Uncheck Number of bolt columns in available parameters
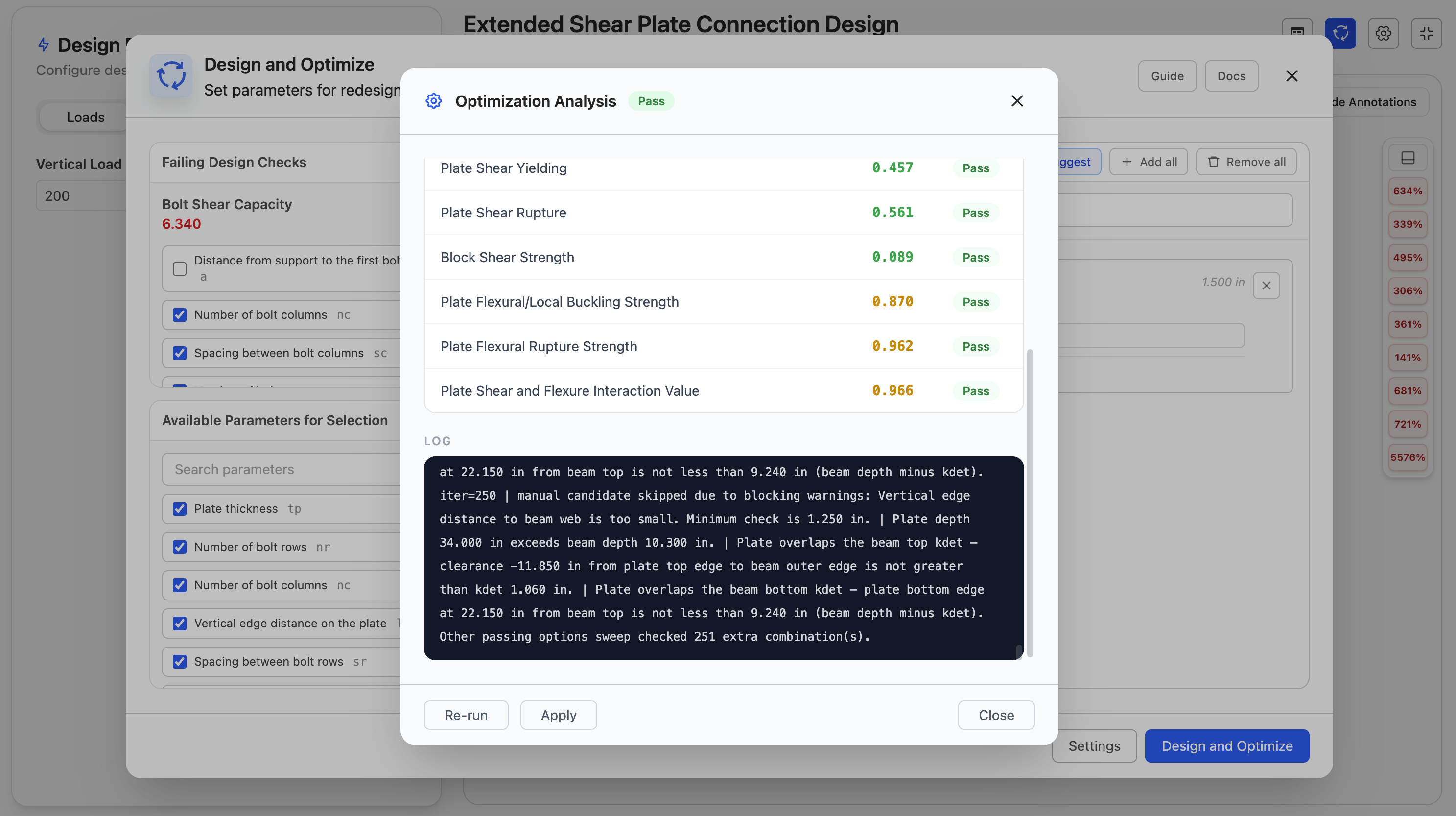Image resolution: width=1456 pixels, height=816 pixels. coord(180,585)
